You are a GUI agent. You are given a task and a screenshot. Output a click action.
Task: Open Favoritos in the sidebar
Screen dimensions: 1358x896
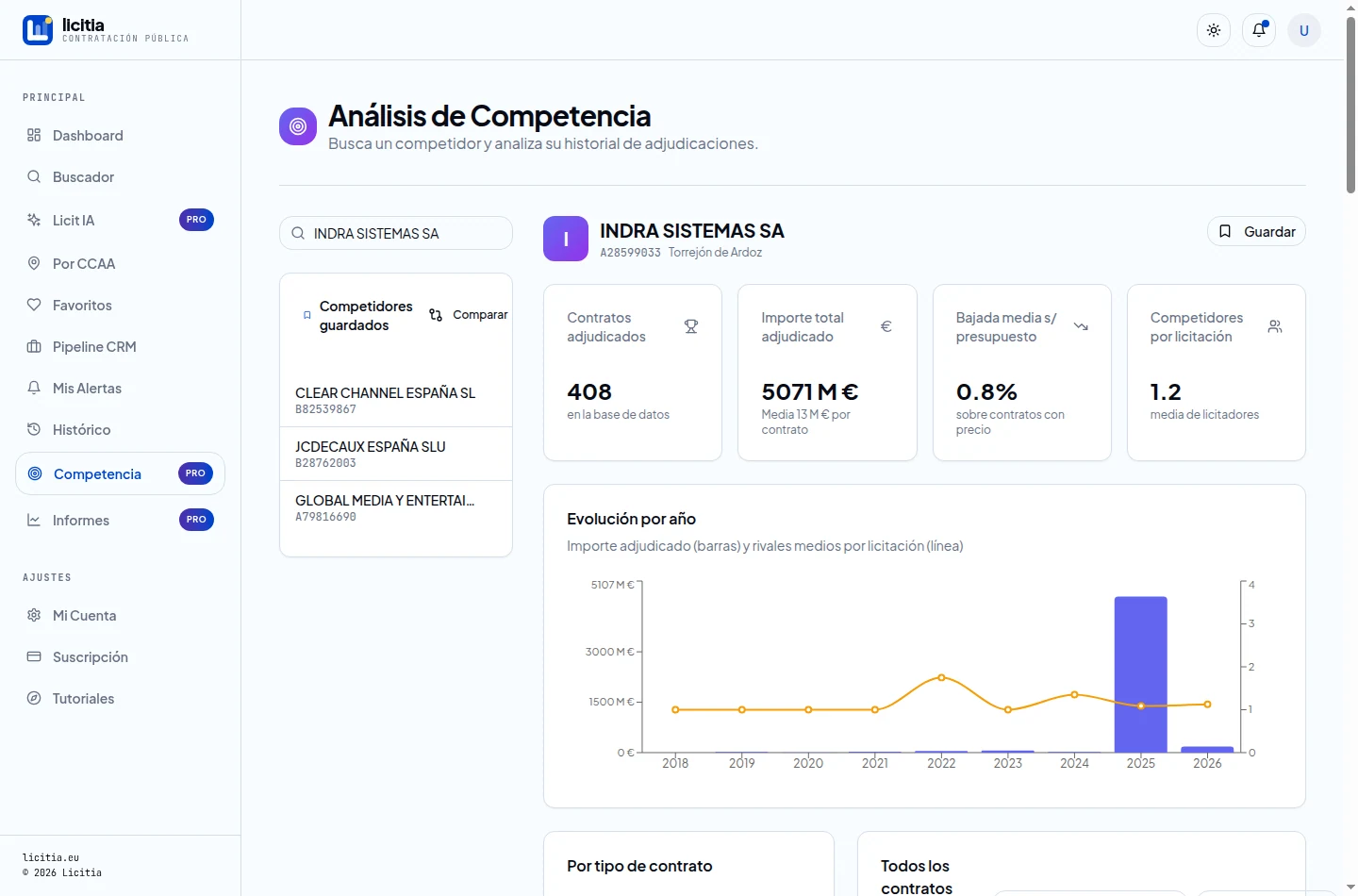120,305
